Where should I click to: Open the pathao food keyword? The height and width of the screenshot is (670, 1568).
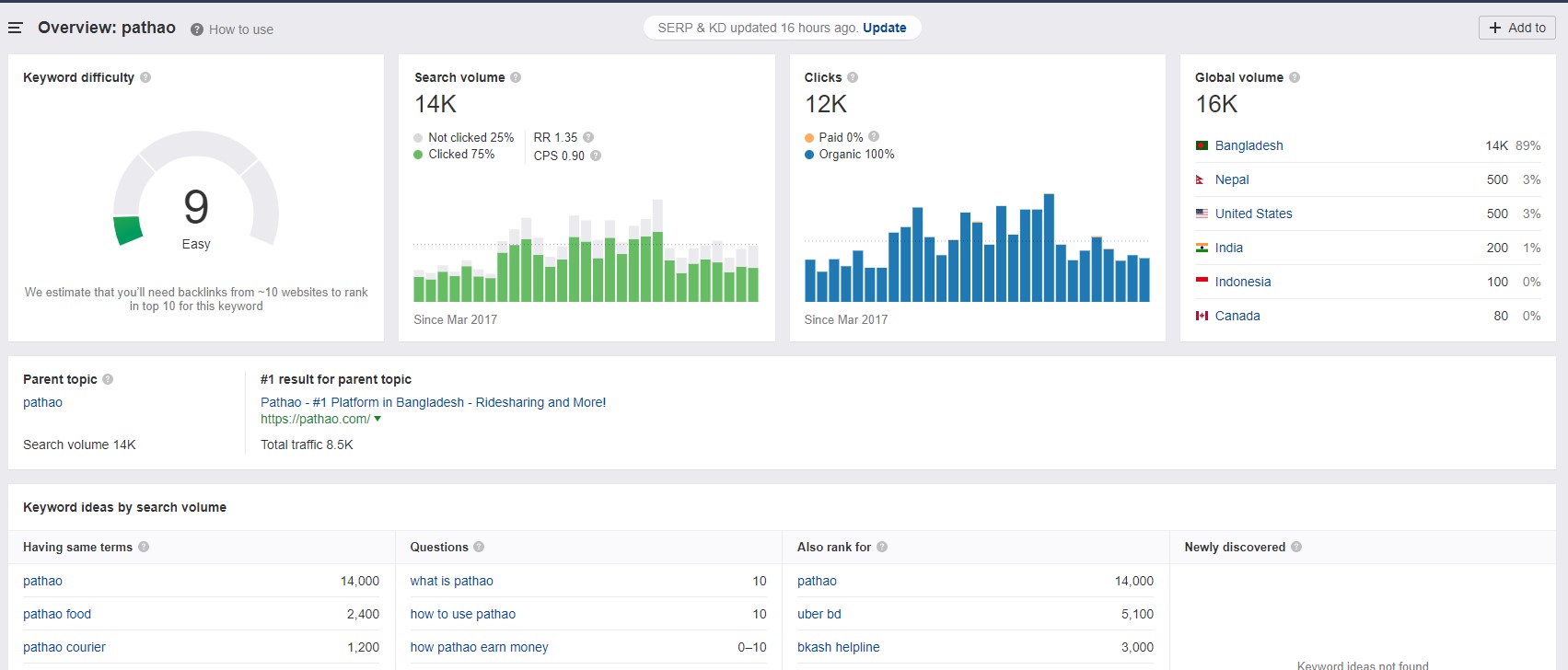(x=57, y=614)
